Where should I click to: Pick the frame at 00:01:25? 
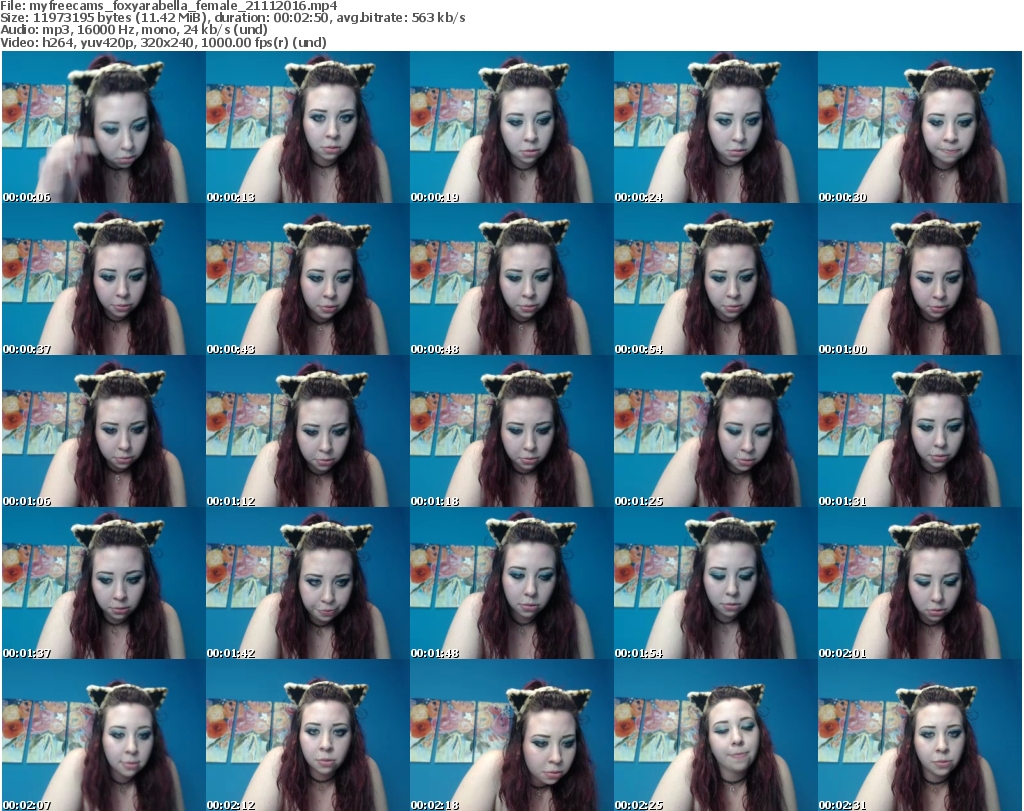coord(715,432)
